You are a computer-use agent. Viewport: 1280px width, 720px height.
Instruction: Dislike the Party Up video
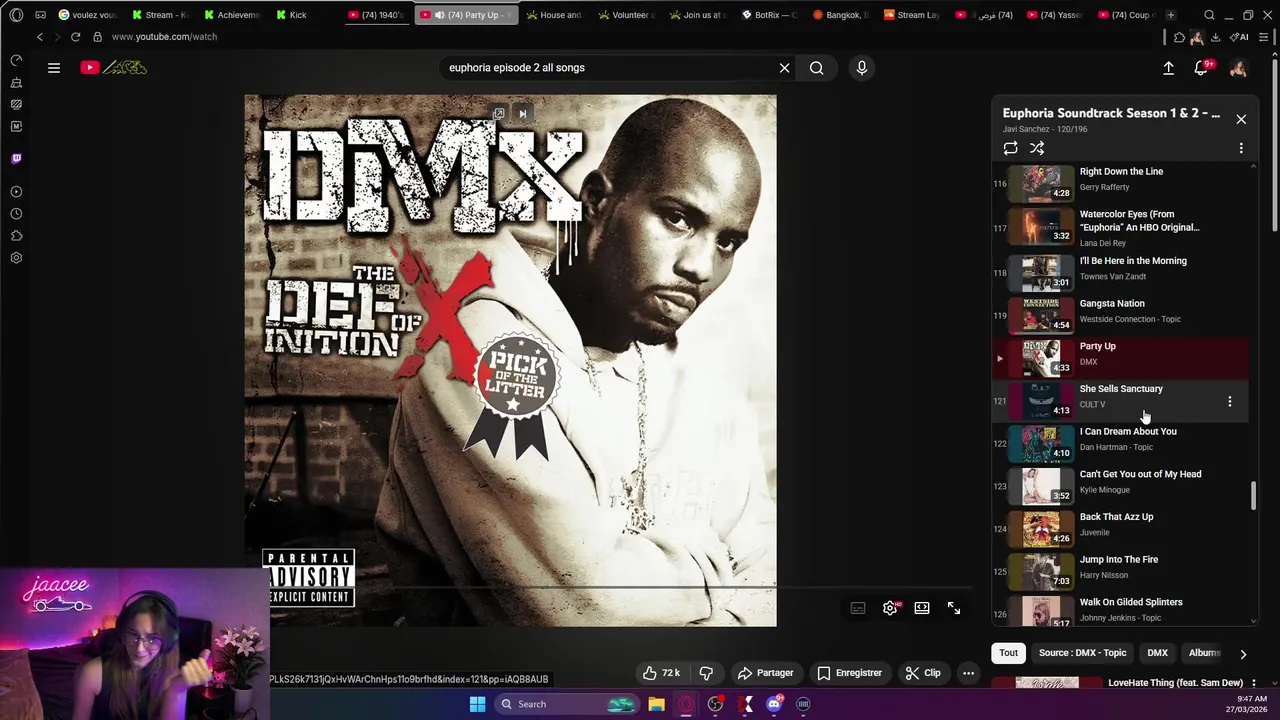point(706,673)
